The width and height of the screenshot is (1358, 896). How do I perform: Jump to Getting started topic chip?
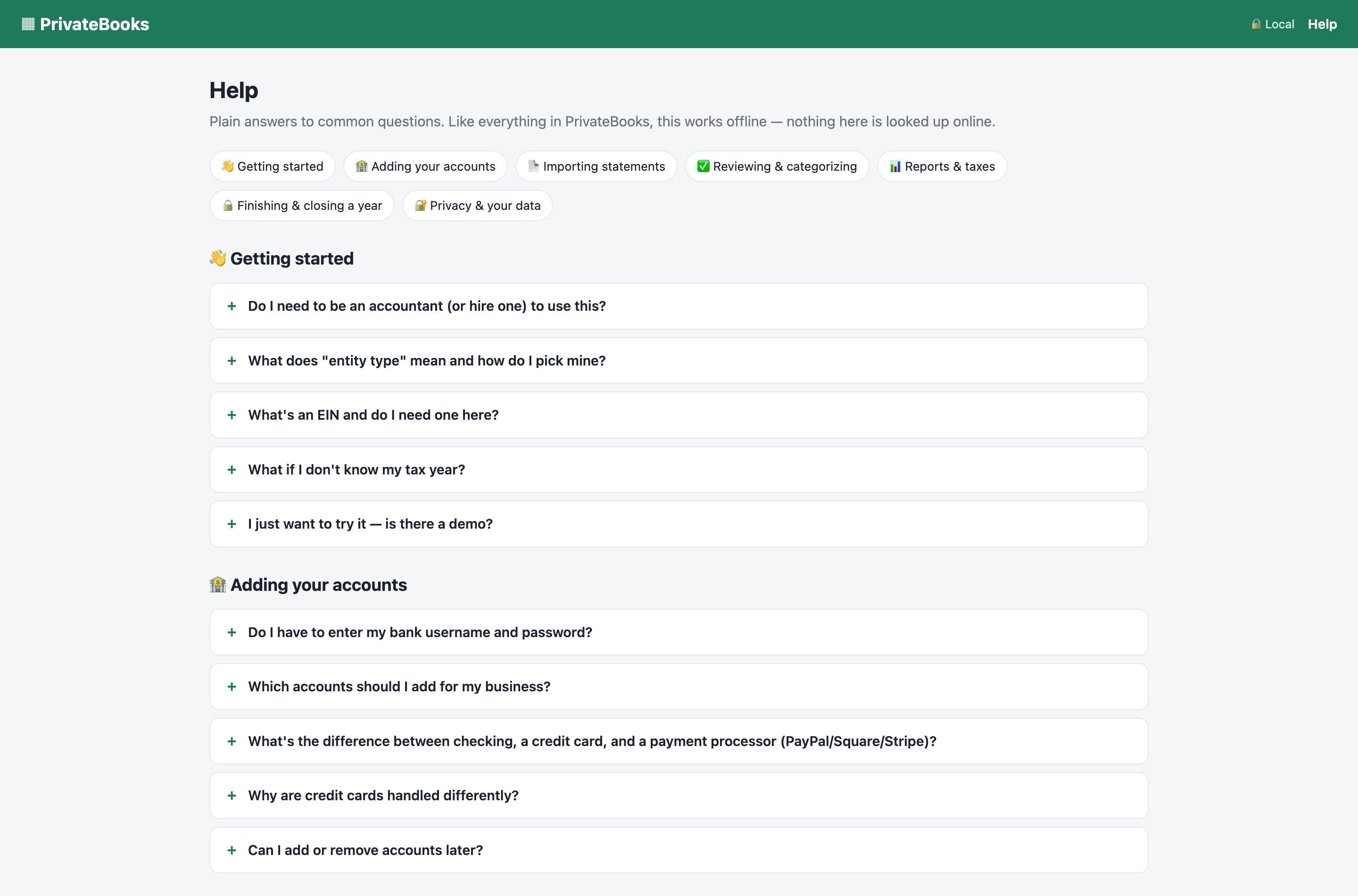click(273, 166)
